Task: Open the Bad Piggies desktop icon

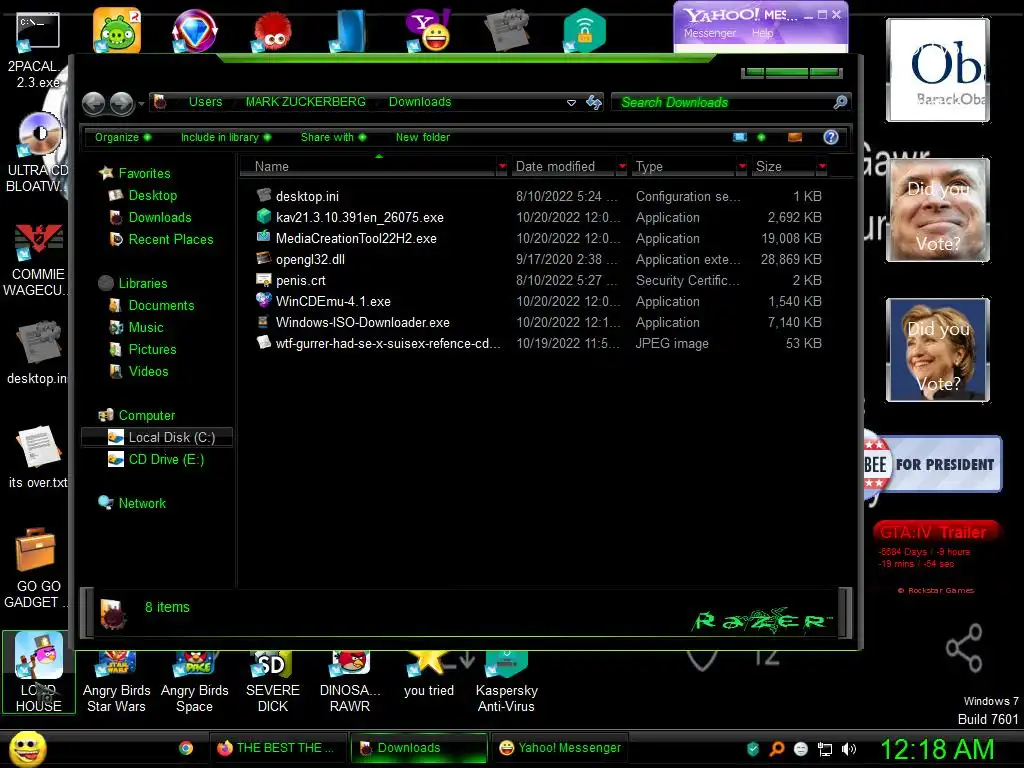Action: point(117,31)
